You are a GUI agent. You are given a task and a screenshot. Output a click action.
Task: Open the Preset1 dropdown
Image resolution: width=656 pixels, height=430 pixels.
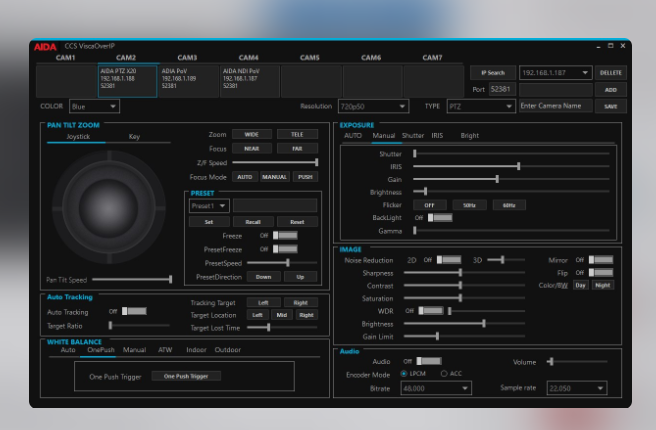tap(209, 206)
